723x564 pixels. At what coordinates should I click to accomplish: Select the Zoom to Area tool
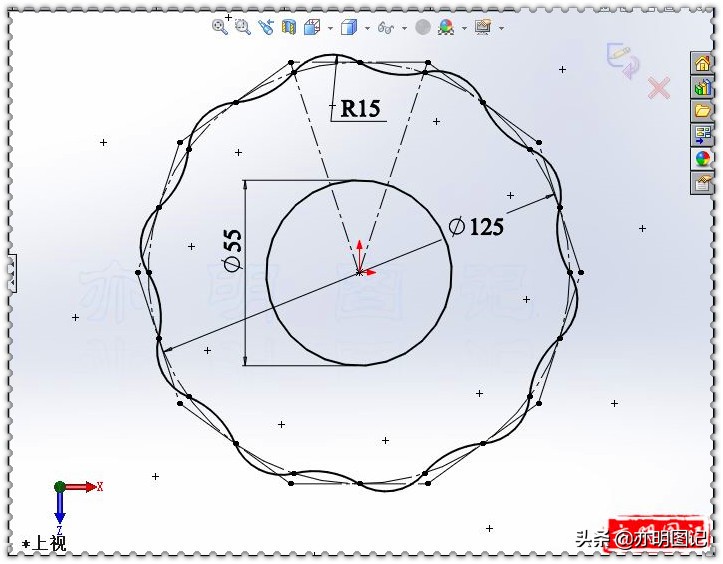click(x=242, y=28)
